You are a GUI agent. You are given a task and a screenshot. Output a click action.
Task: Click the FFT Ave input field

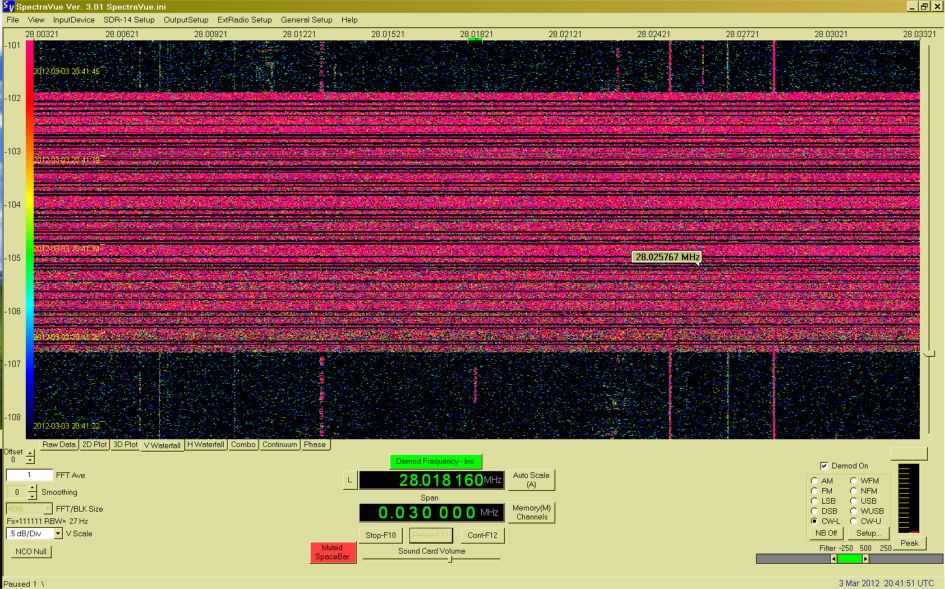coord(29,475)
